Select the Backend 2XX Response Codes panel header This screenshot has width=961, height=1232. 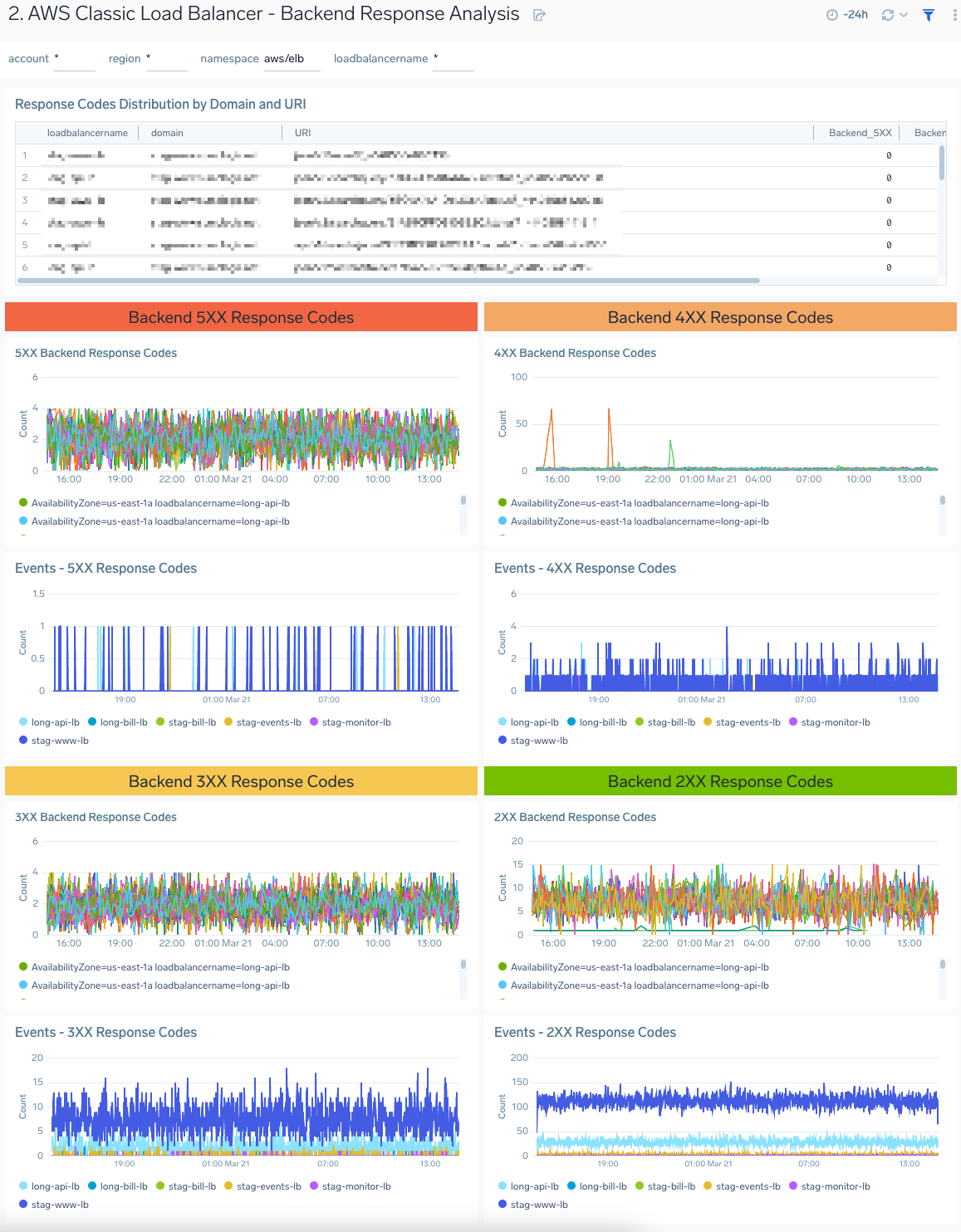pos(719,781)
